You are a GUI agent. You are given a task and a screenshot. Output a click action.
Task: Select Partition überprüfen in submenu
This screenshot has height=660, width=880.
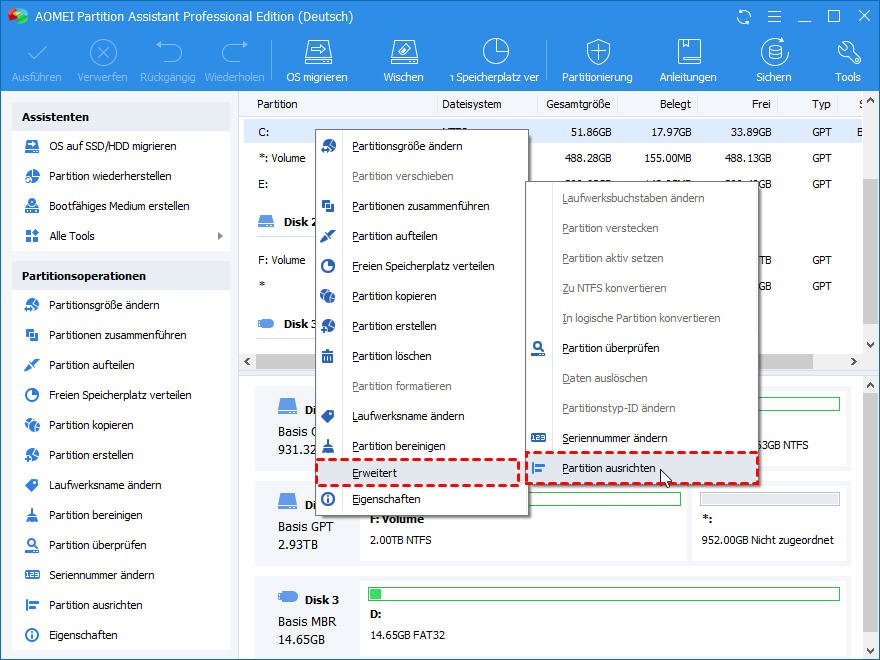642,349
